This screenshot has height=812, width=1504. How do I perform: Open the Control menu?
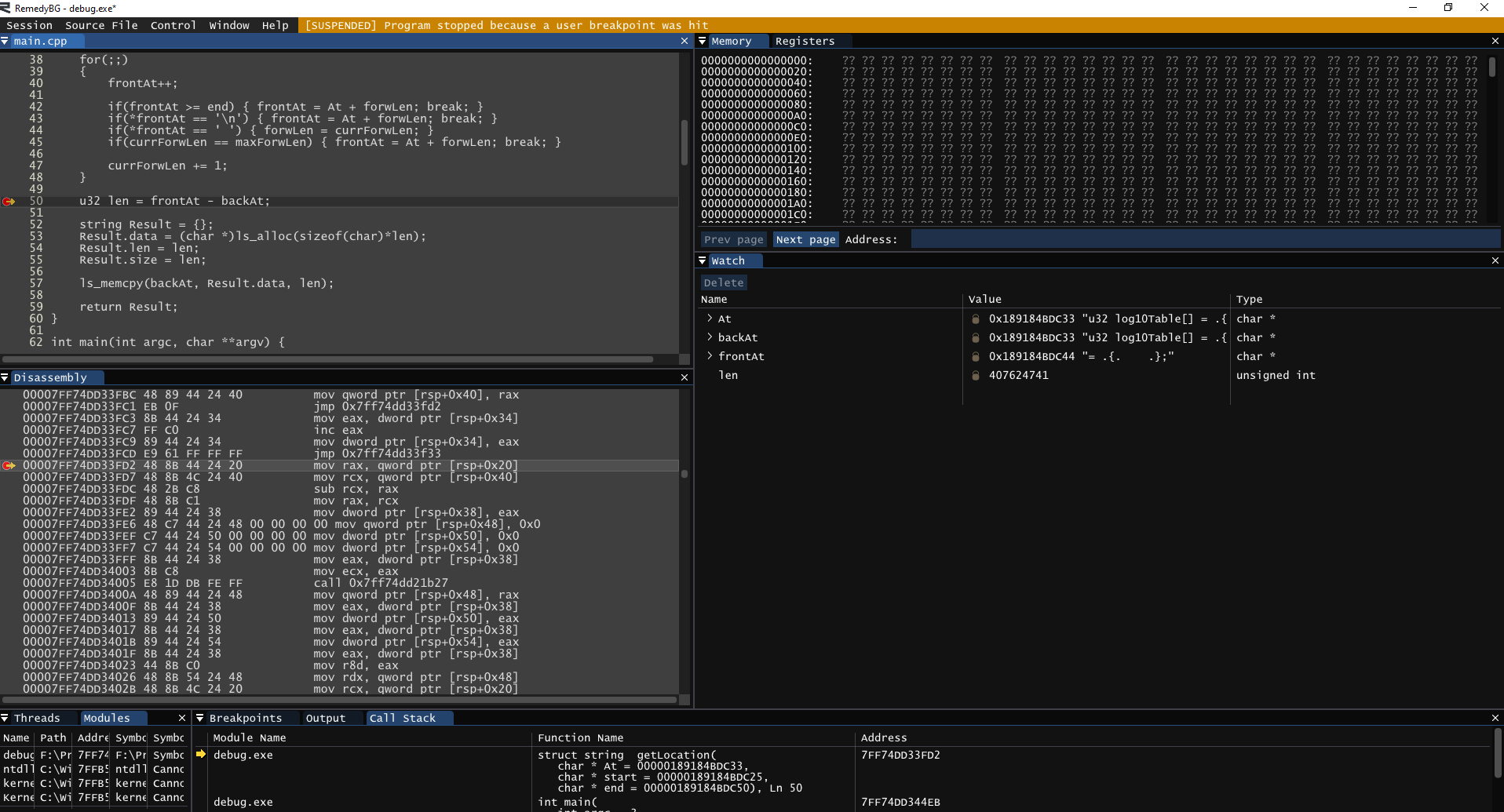tap(173, 25)
